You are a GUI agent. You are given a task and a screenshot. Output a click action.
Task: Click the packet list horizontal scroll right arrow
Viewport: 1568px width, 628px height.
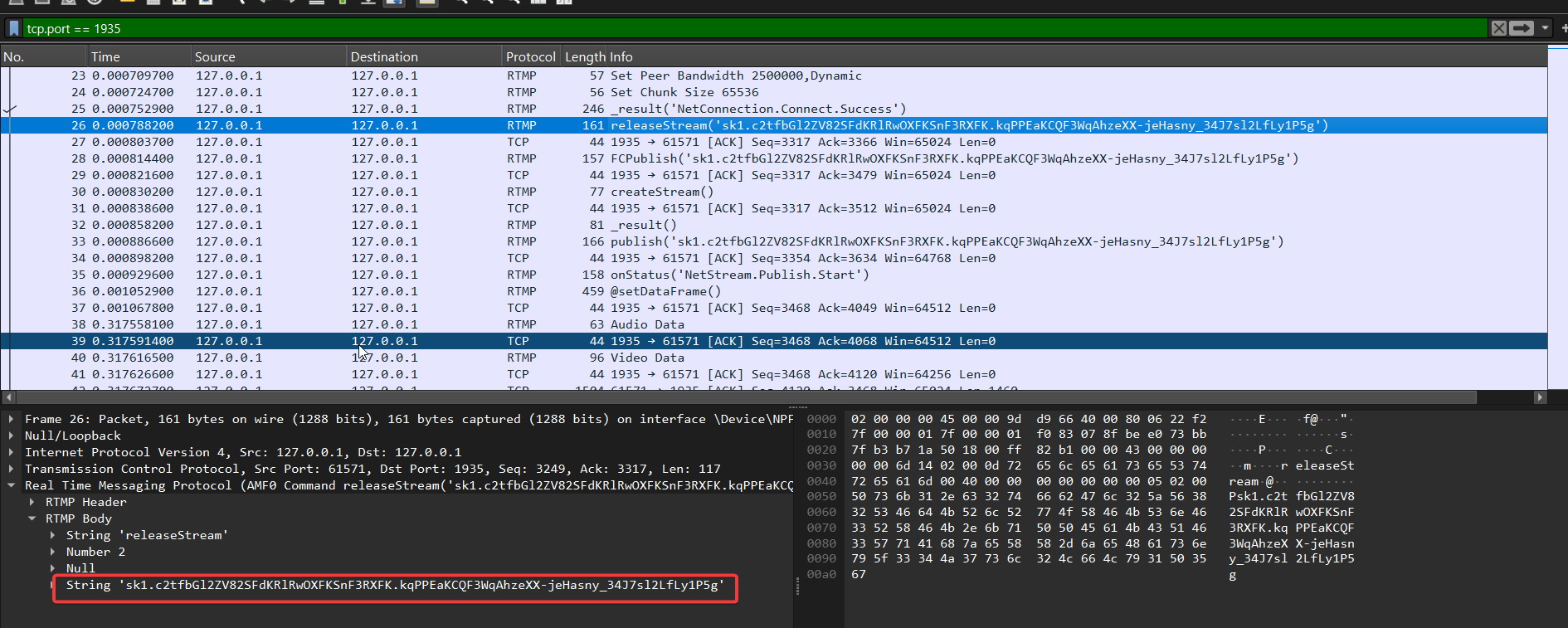(x=1540, y=397)
